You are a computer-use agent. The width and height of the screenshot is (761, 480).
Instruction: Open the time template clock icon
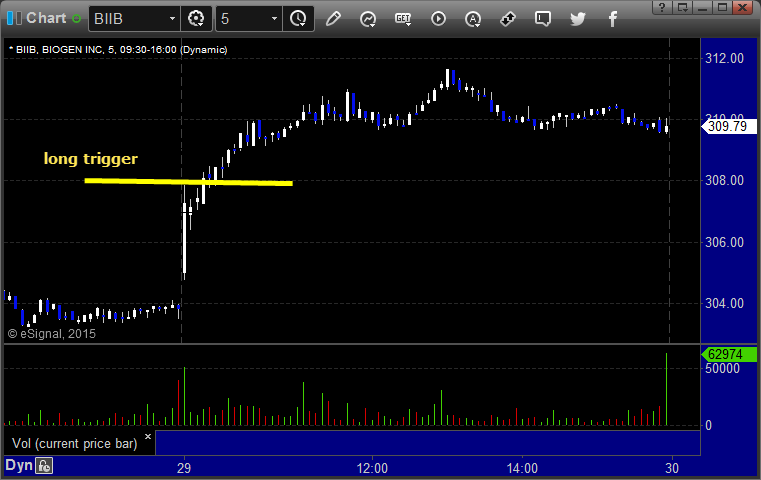298,19
